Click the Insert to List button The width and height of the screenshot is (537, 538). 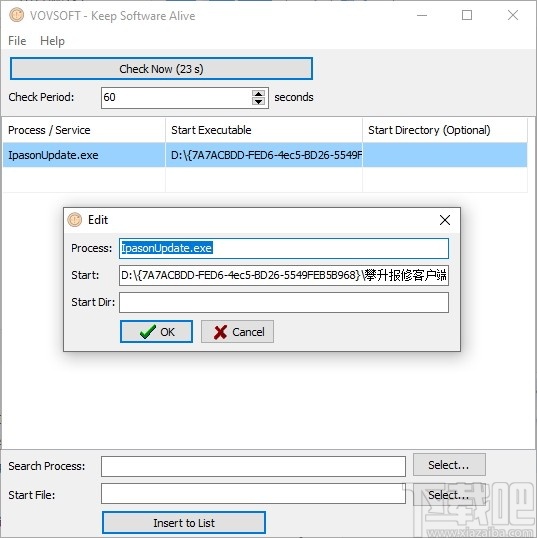184,523
